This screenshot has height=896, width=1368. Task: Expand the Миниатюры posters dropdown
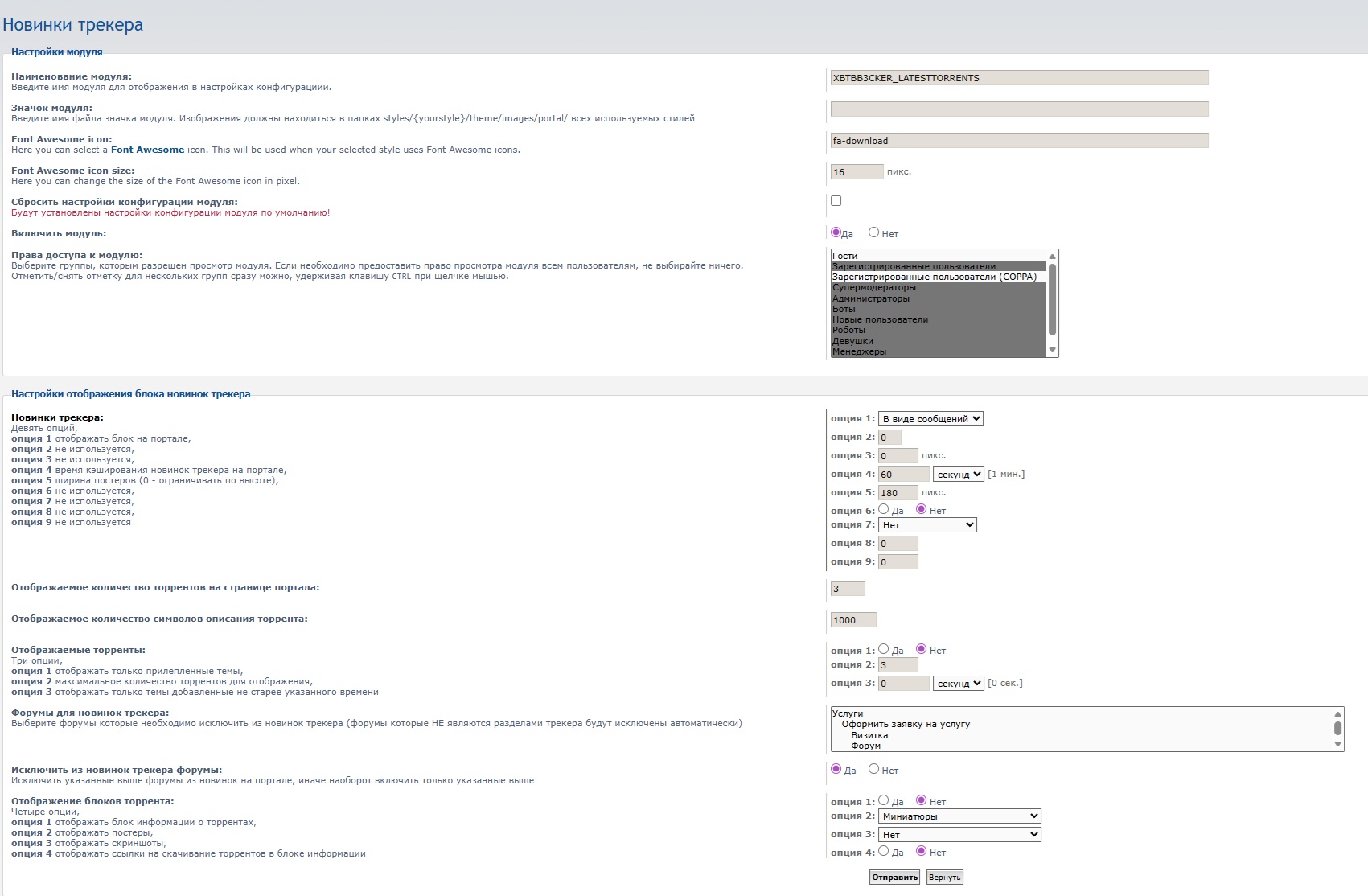959,816
